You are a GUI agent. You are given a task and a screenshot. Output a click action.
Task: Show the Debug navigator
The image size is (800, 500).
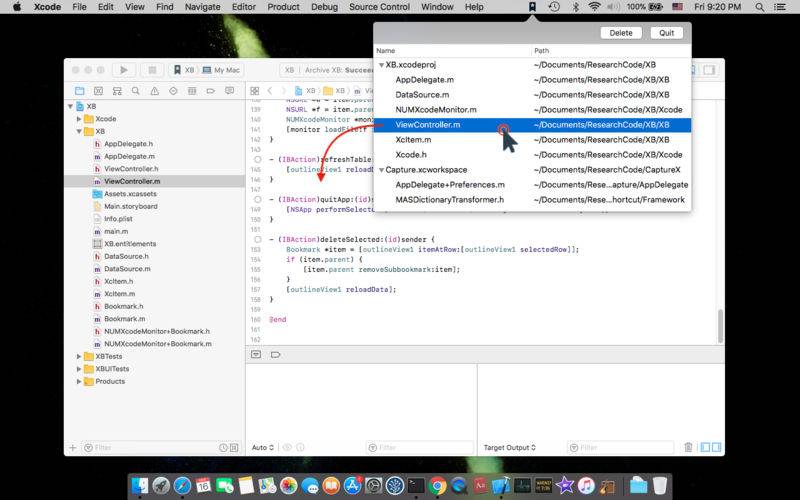coord(192,91)
